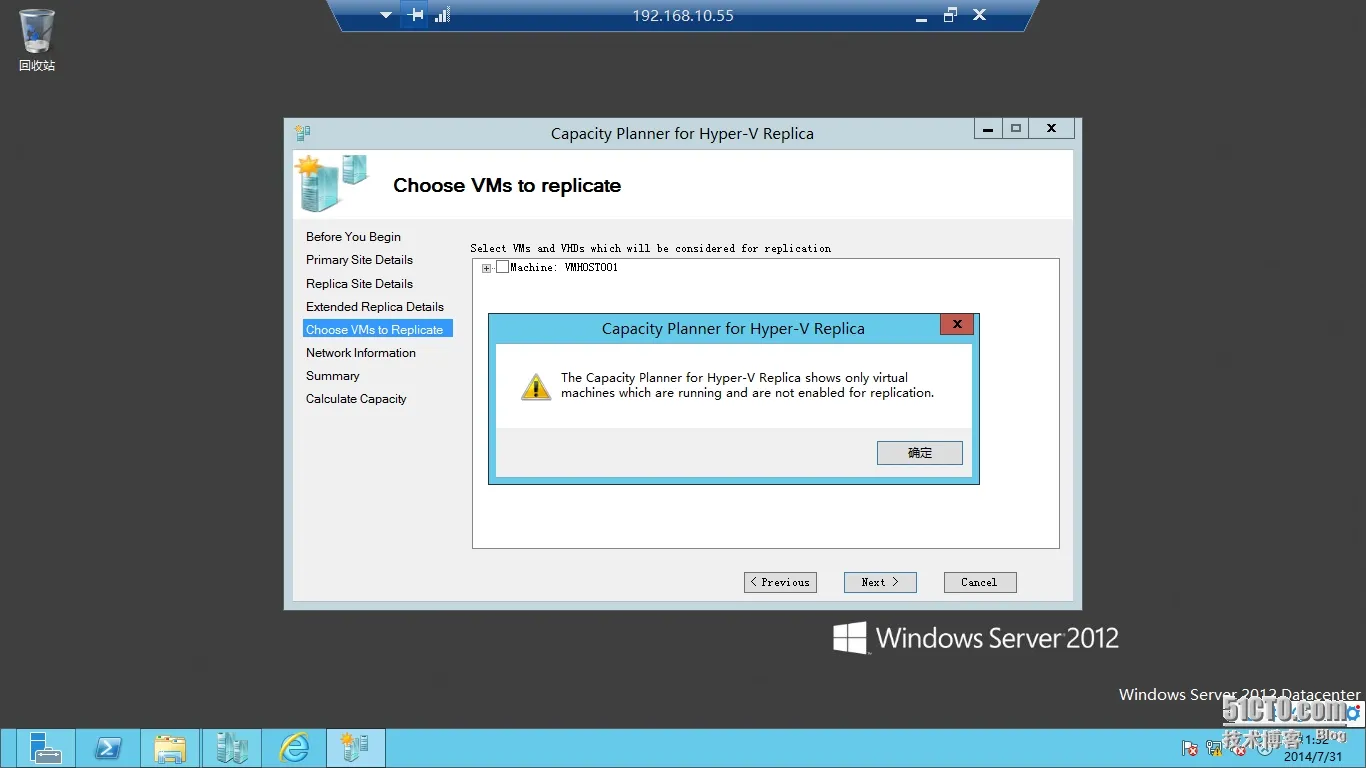Image resolution: width=1366 pixels, height=768 pixels.
Task: Minimize the Capacity Planner wizard window
Action: (988, 129)
